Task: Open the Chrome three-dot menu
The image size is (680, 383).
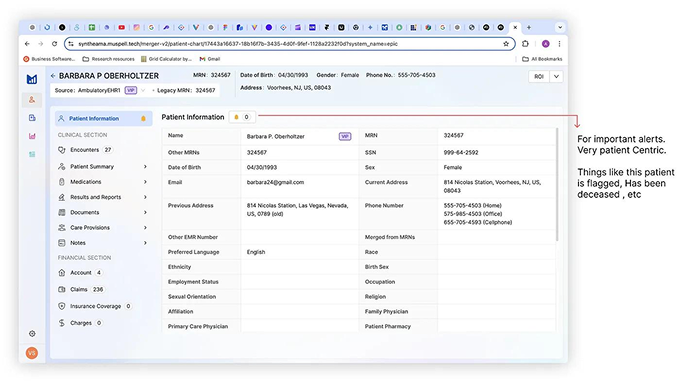Action: click(559, 44)
